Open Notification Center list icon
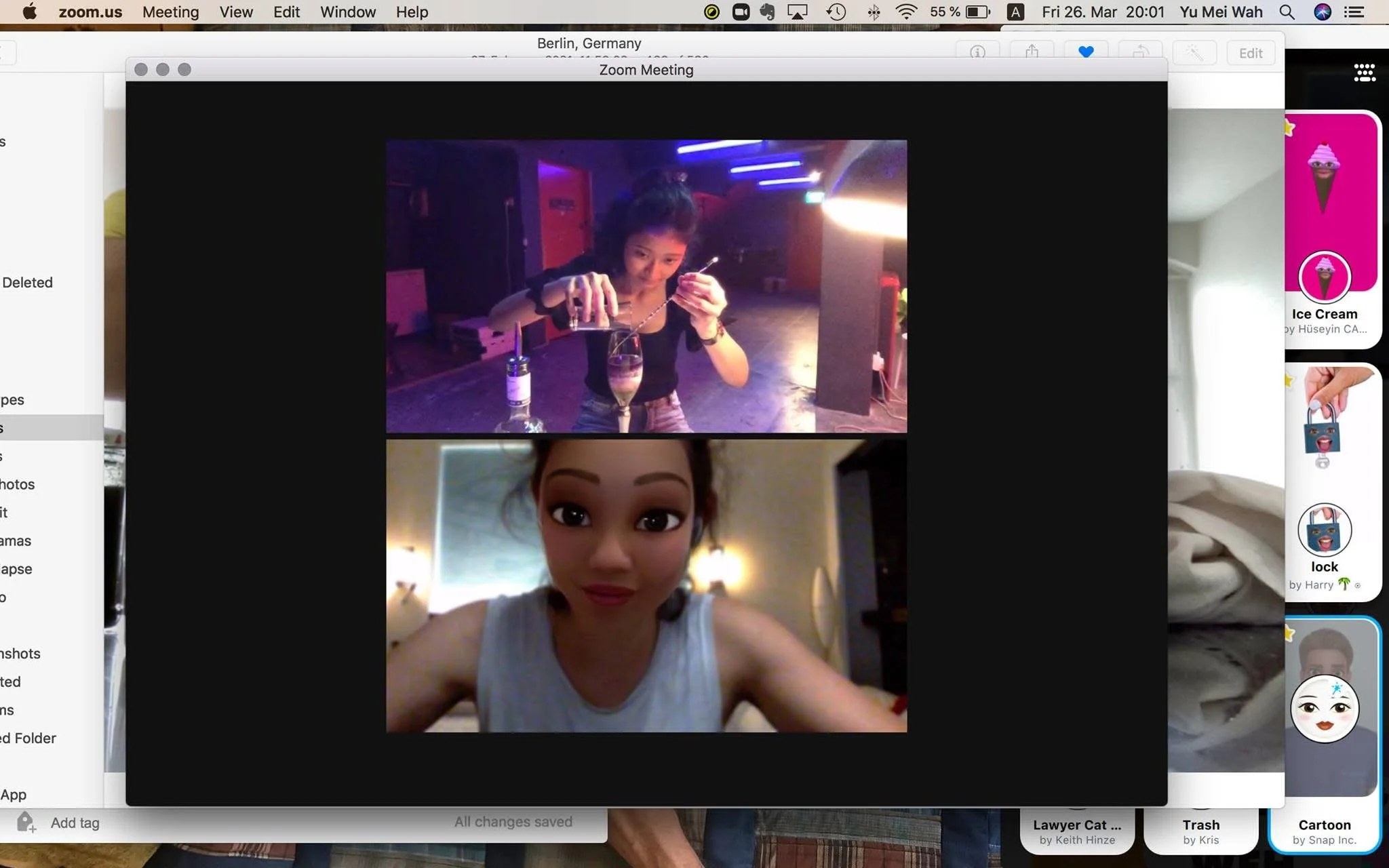 [1354, 12]
